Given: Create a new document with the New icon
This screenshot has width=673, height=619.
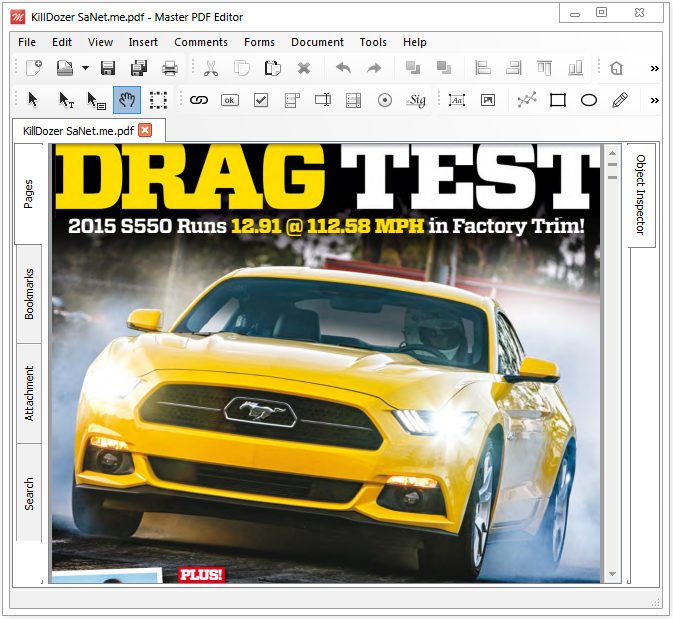Looking at the screenshot, I should [34, 68].
